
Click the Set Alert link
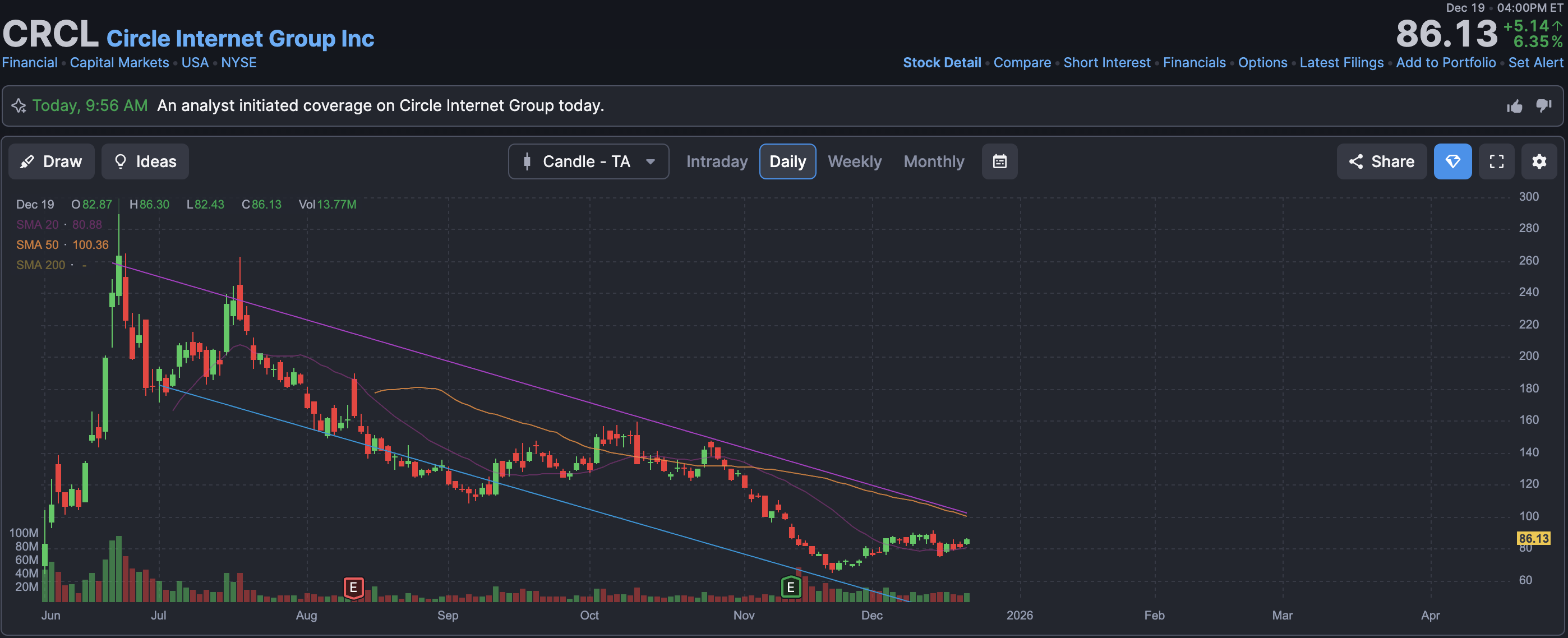pos(1534,63)
